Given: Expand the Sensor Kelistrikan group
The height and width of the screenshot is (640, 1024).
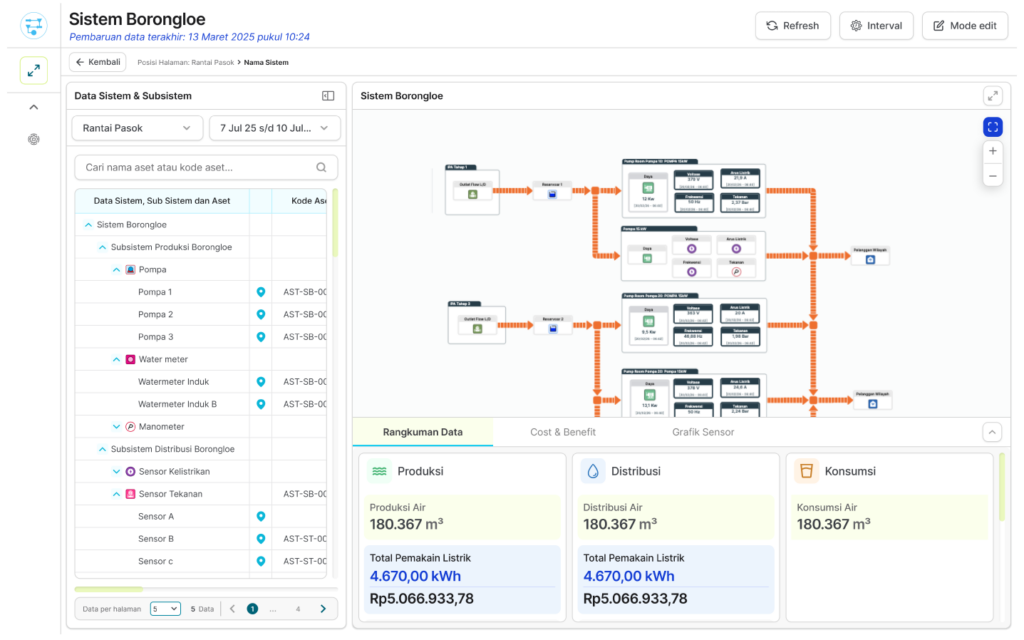Looking at the screenshot, I should [x=116, y=472].
